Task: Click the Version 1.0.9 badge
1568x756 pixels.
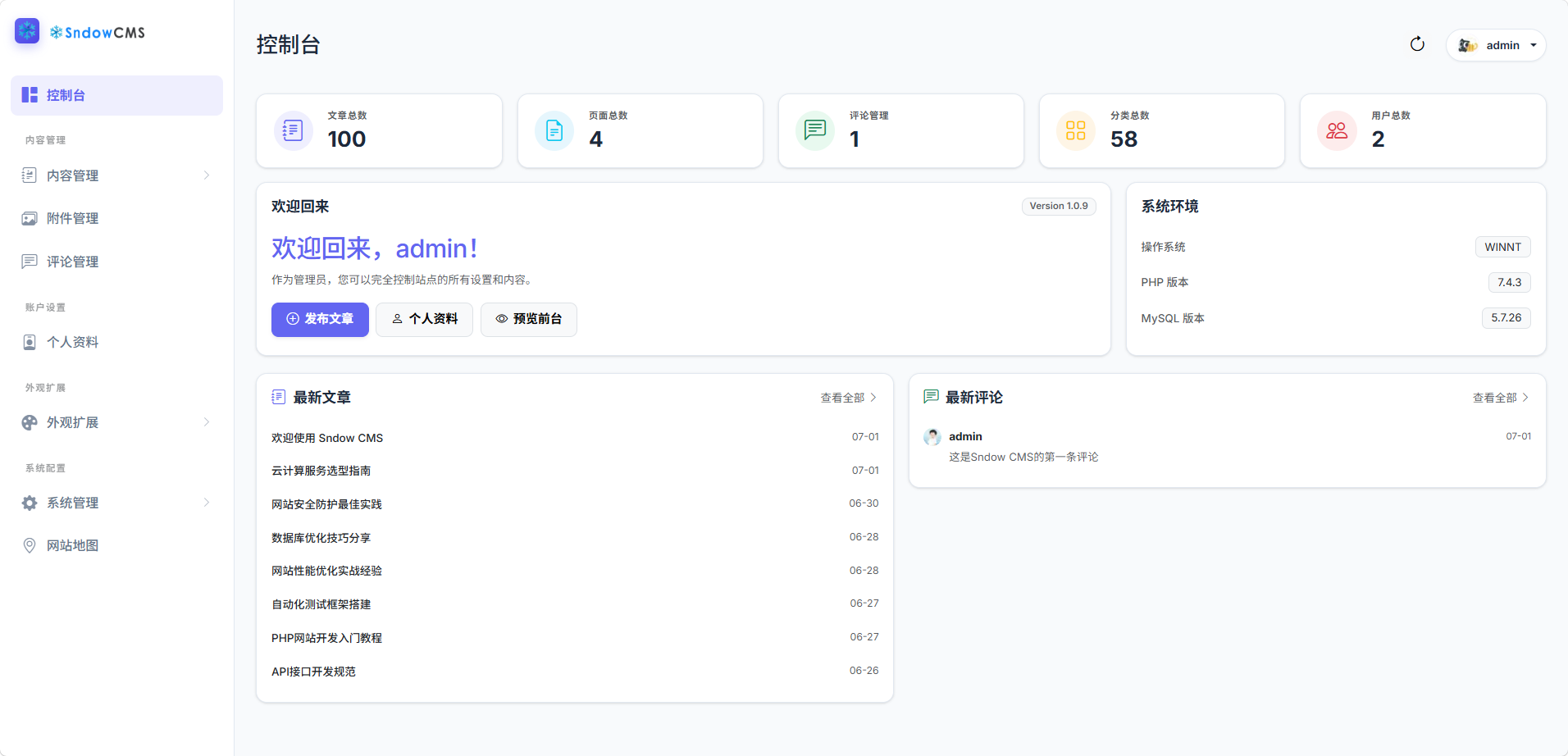Action: (x=1059, y=206)
